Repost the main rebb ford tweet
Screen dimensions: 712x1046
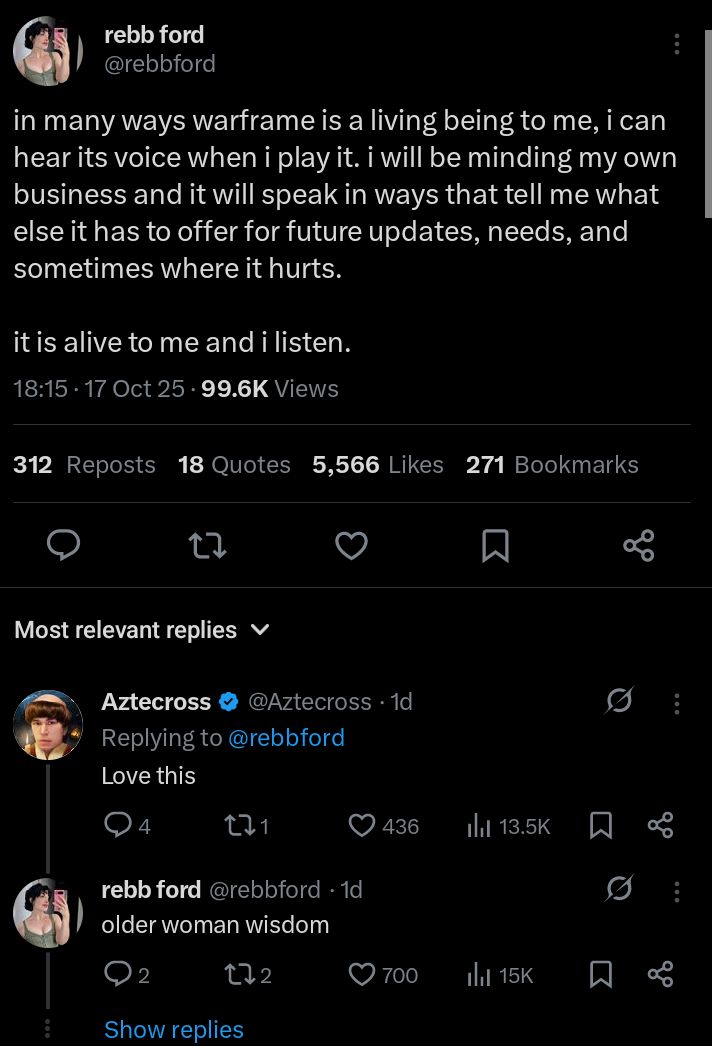click(207, 545)
